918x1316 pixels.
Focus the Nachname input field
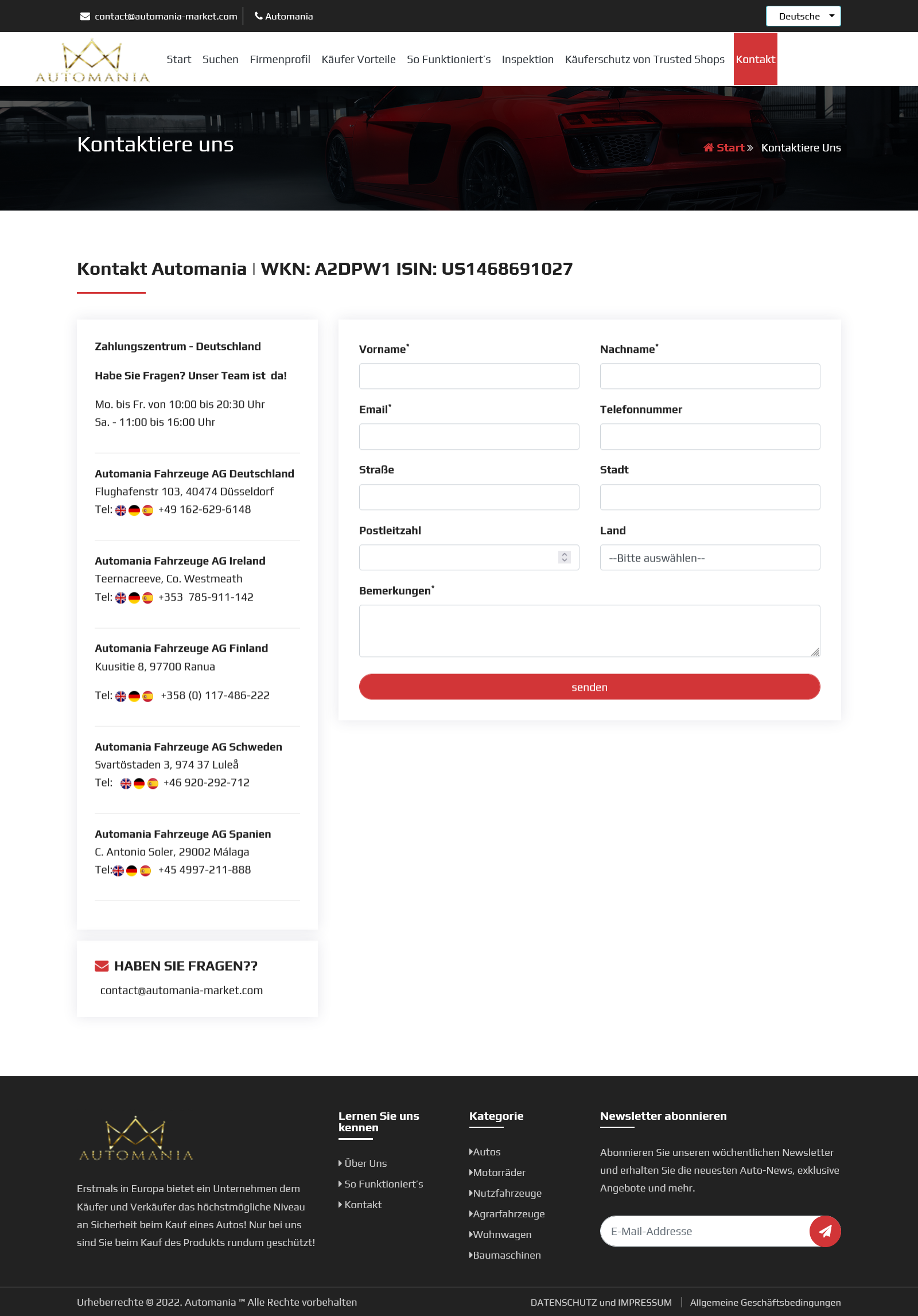coord(710,376)
